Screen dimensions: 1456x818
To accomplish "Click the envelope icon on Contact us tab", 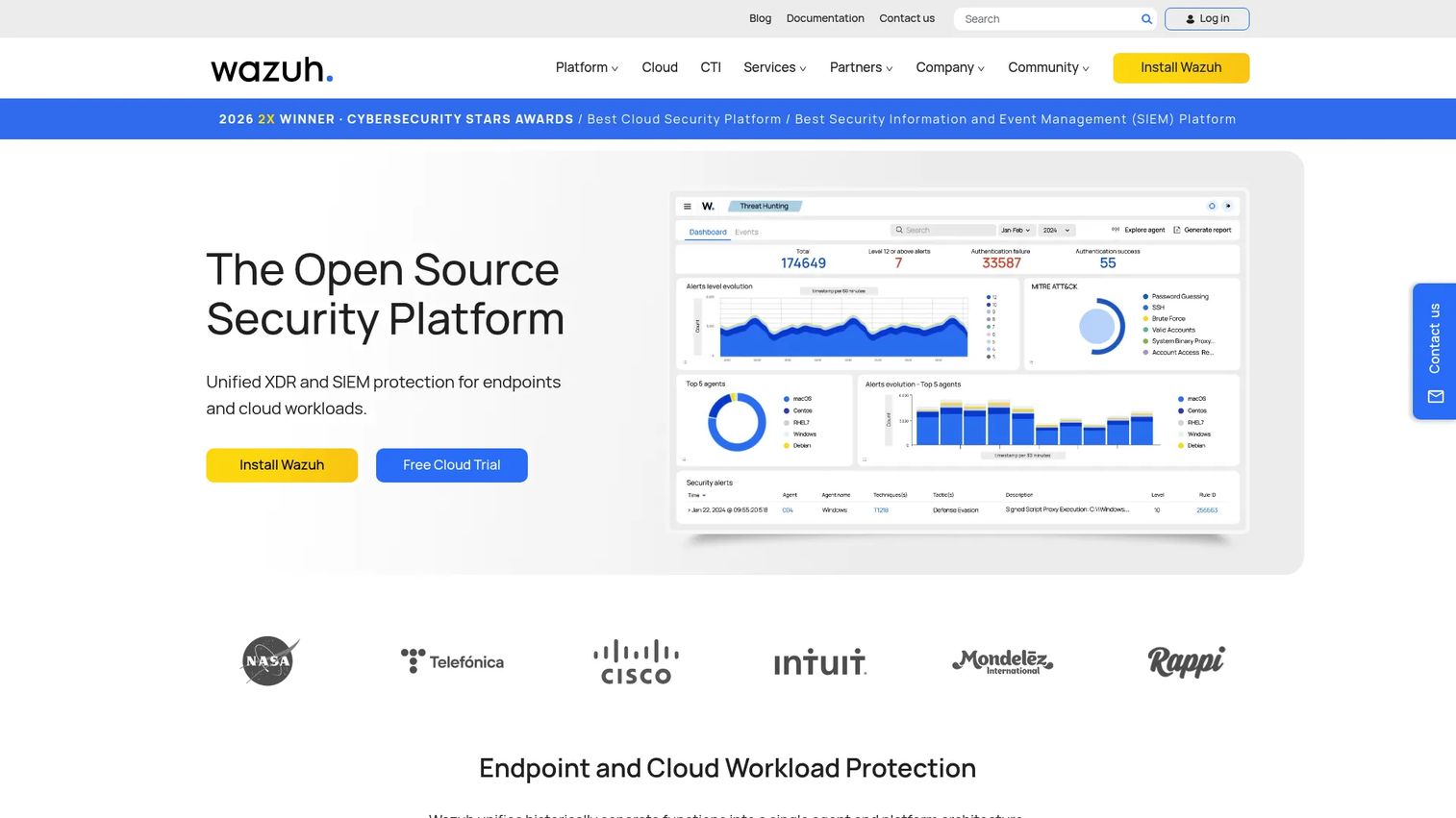I will click(x=1435, y=396).
